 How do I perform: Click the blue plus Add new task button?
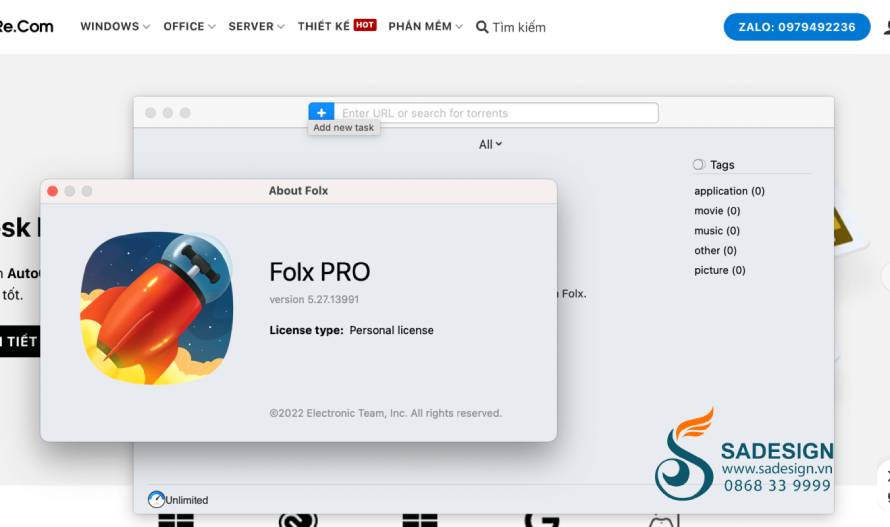click(321, 112)
